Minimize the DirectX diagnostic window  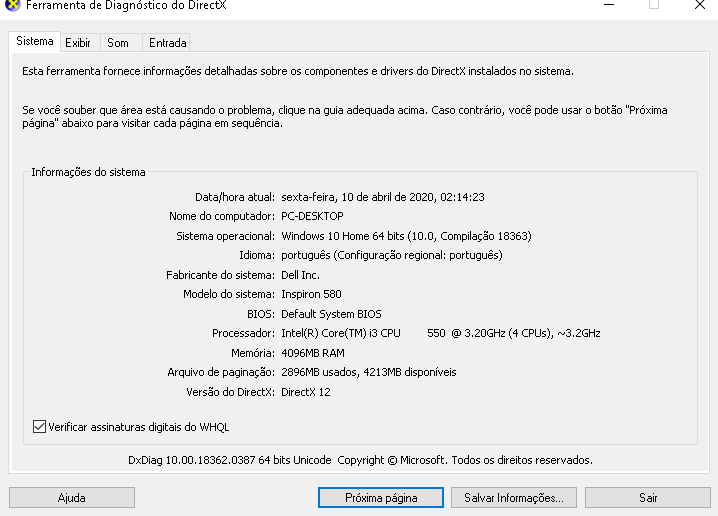[609, 5]
